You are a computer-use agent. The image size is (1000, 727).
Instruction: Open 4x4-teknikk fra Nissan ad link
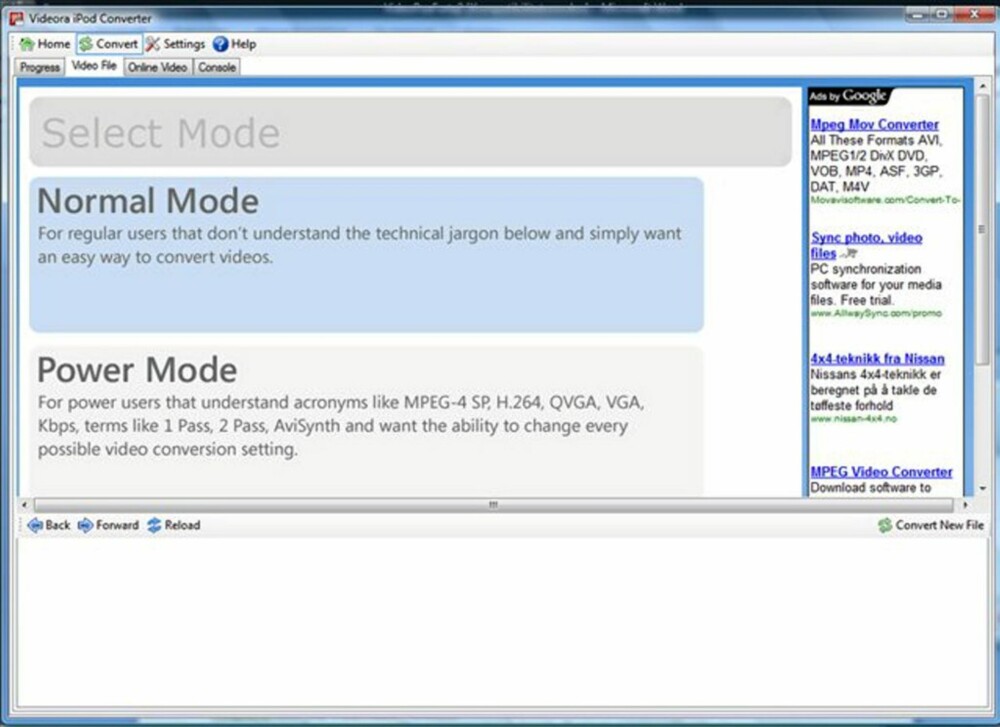point(878,358)
